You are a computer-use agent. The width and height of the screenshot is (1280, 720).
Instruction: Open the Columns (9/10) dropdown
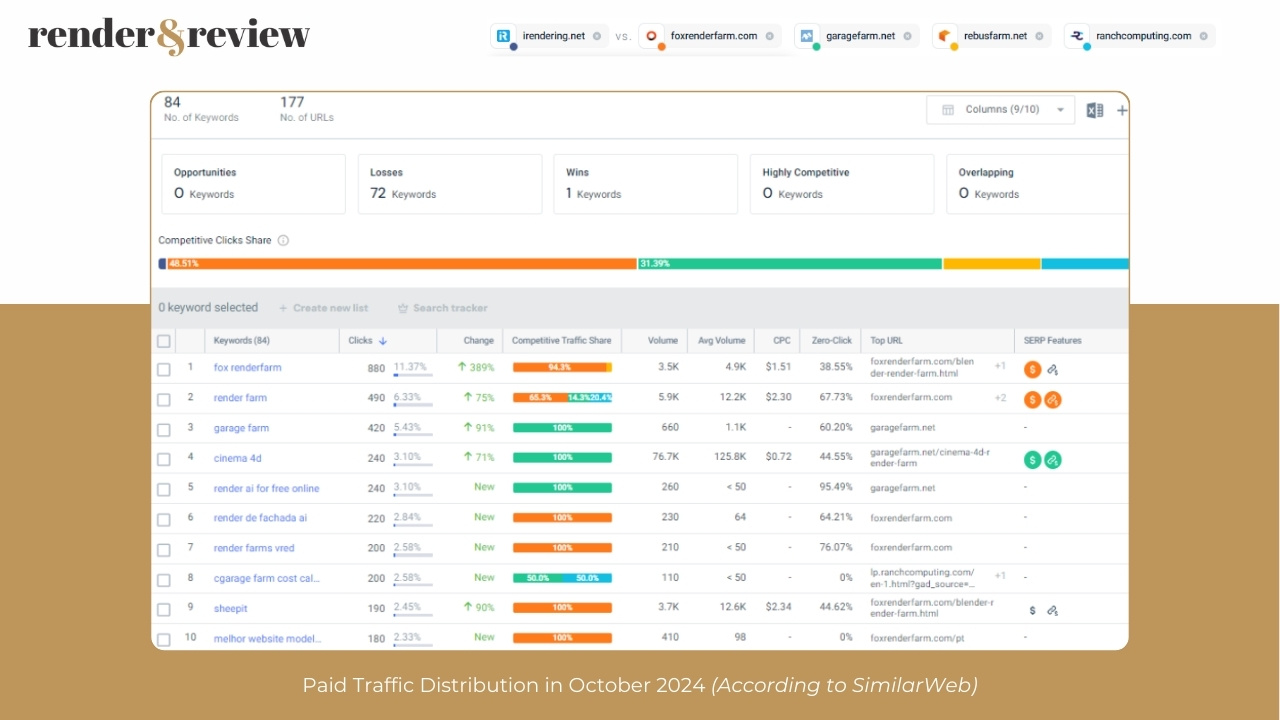click(1001, 110)
